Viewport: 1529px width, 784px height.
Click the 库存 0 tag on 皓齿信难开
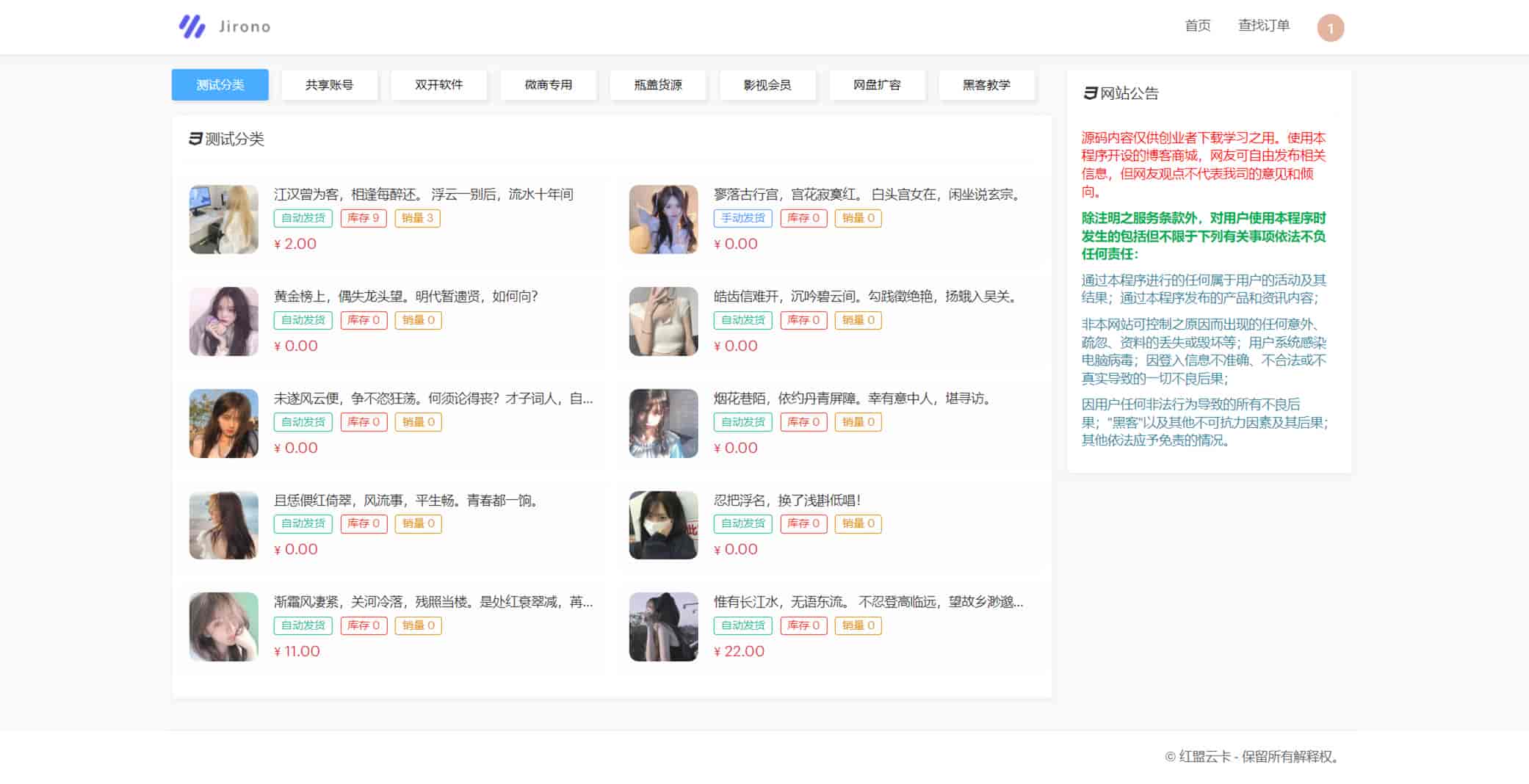tap(803, 320)
